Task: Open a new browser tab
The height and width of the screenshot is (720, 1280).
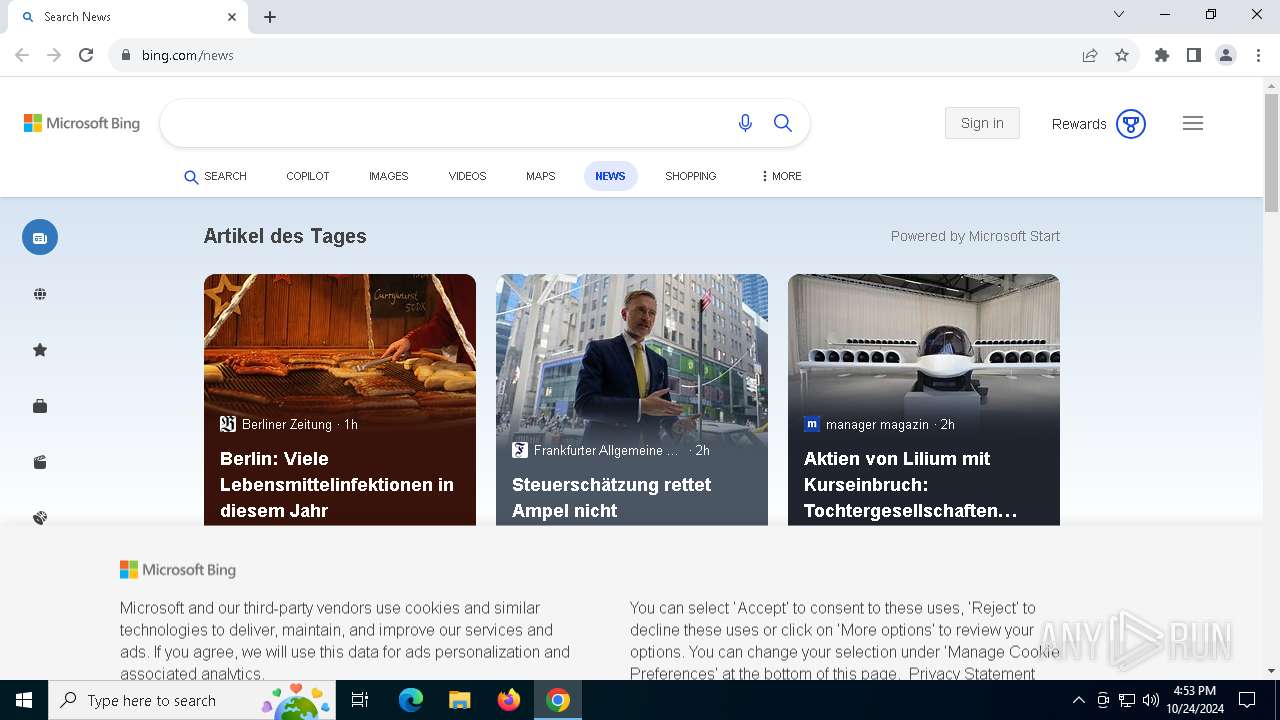Action: point(270,17)
